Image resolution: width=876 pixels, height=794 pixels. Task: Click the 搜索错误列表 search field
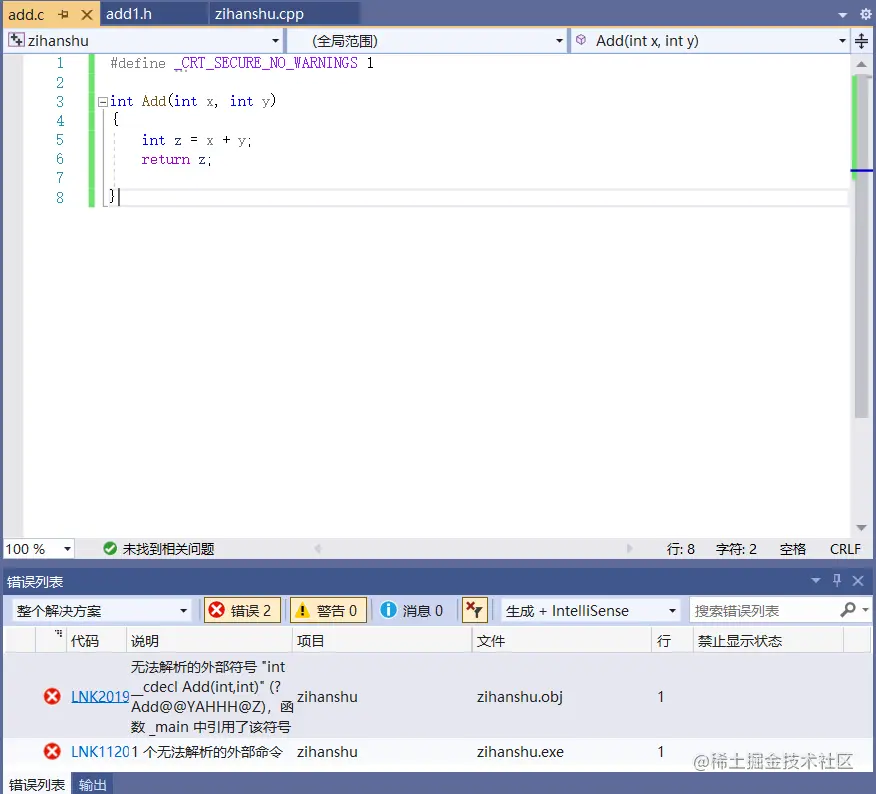tap(763, 611)
